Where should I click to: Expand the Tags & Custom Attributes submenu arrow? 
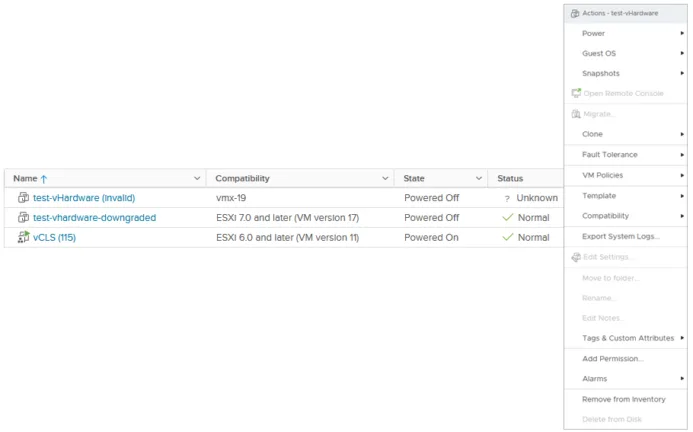[x=682, y=338]
